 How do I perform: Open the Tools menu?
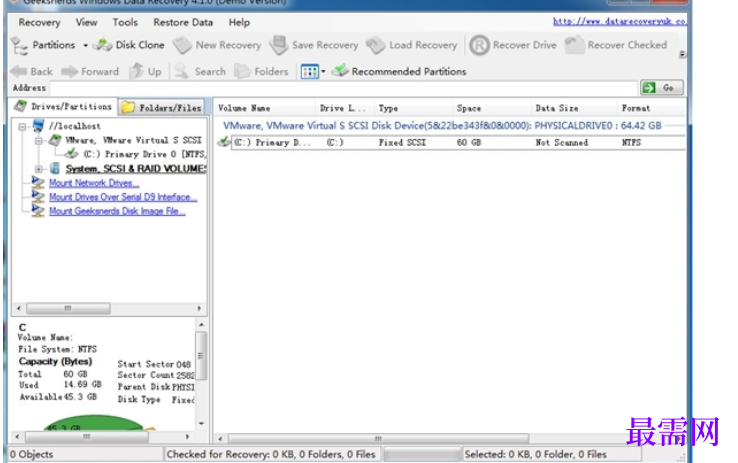125,23
